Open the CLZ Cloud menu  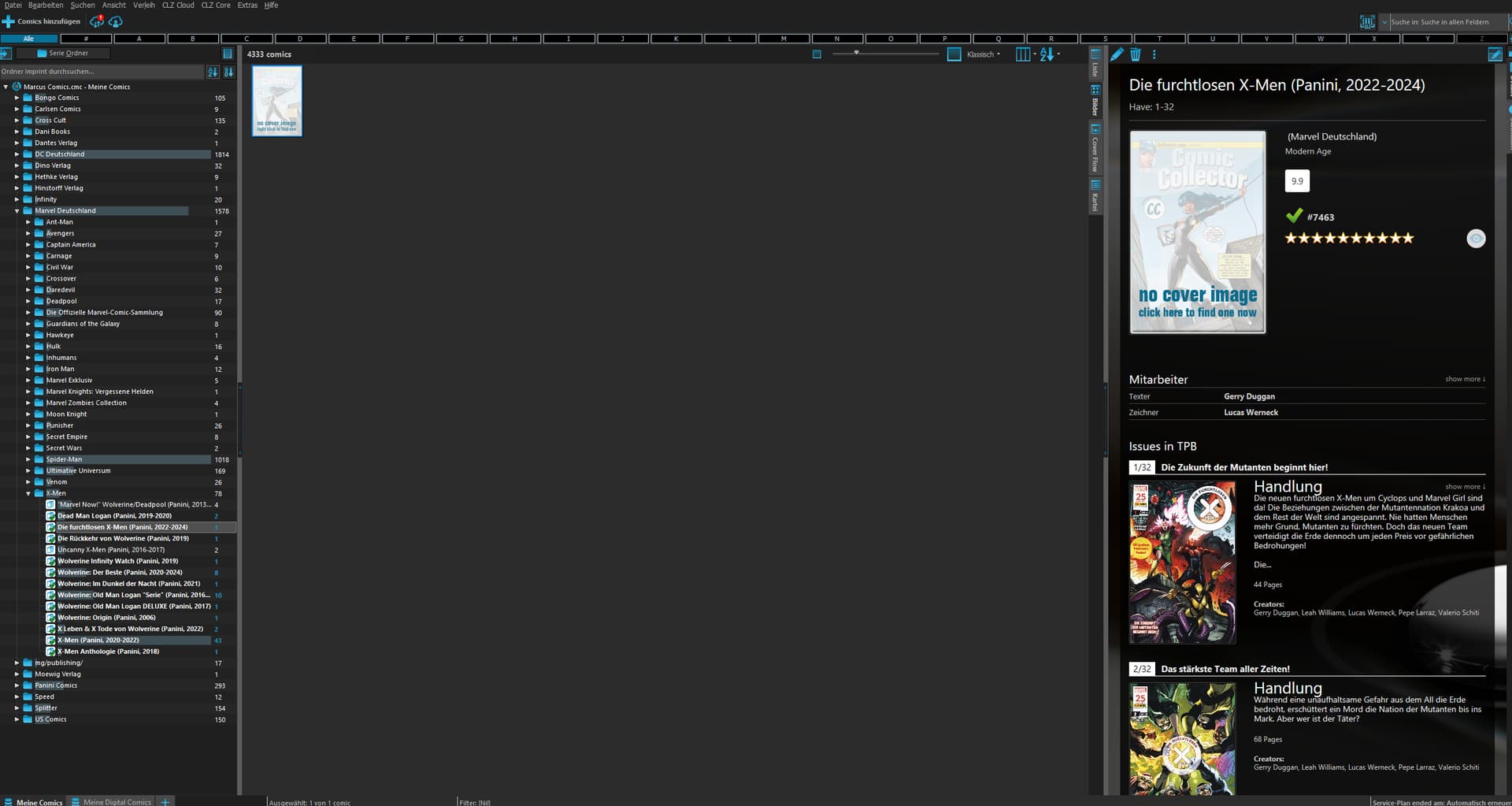click(x=178, y=5)
